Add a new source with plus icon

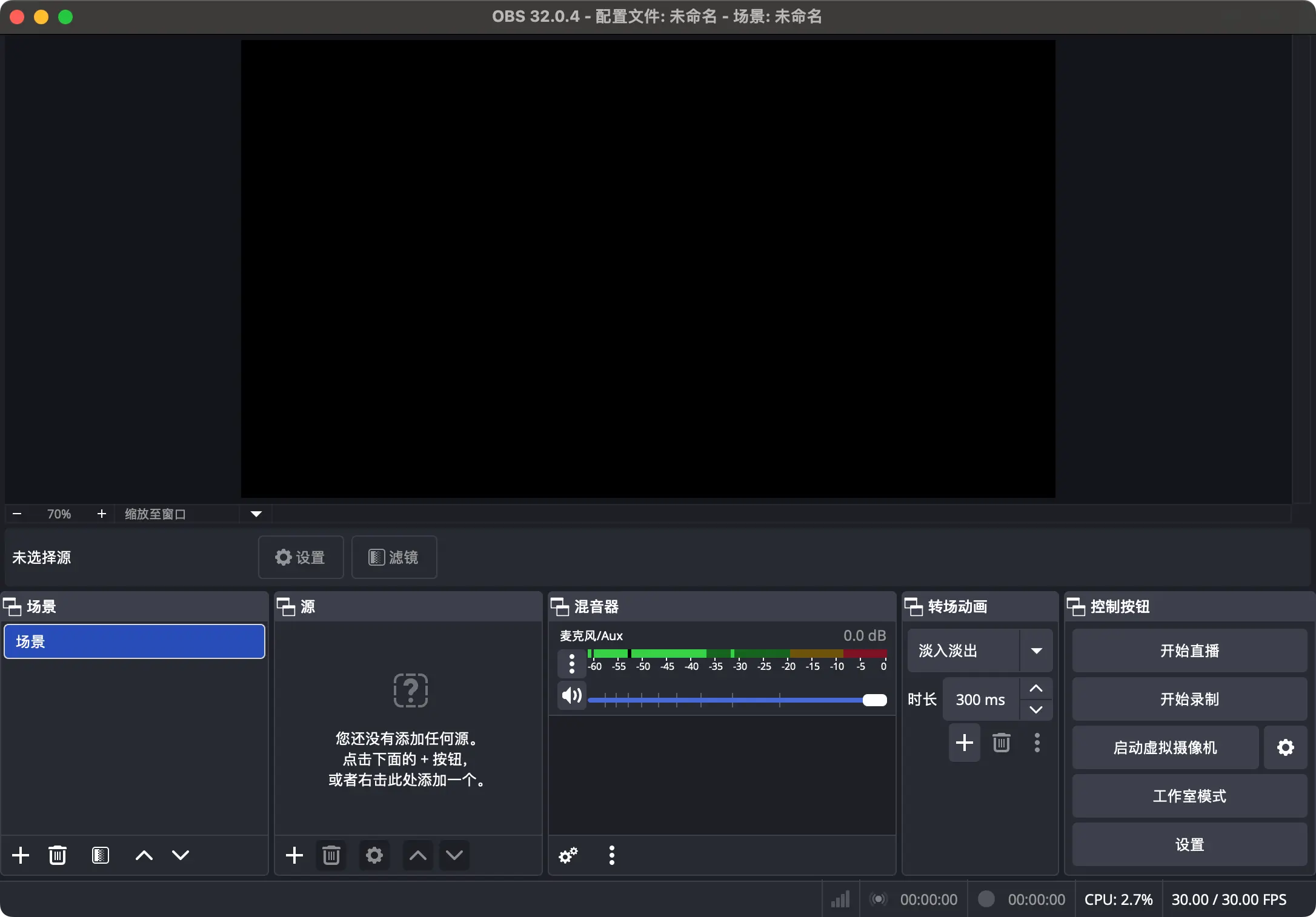294,855
